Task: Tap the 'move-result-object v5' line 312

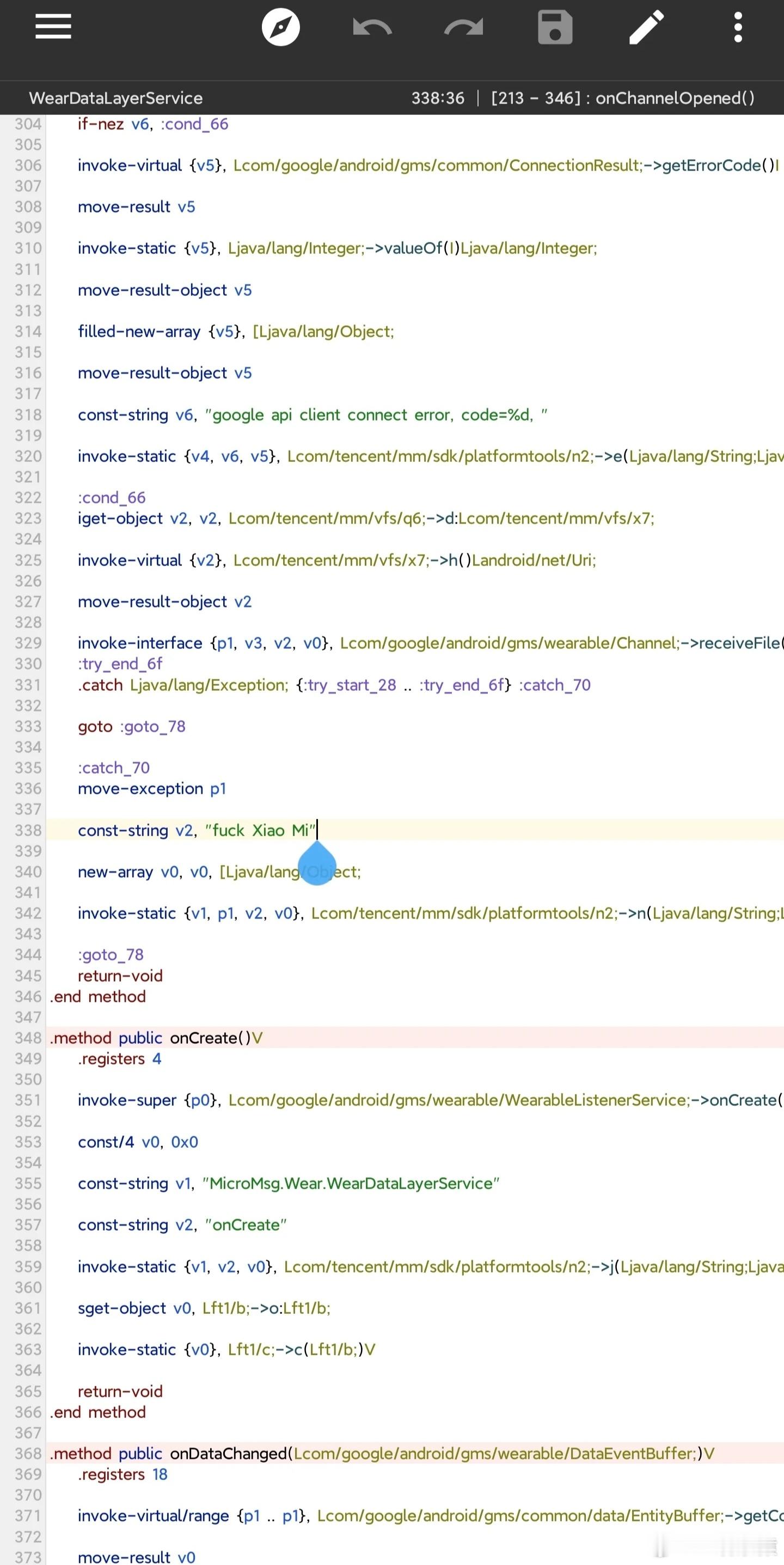Action: 164,290
